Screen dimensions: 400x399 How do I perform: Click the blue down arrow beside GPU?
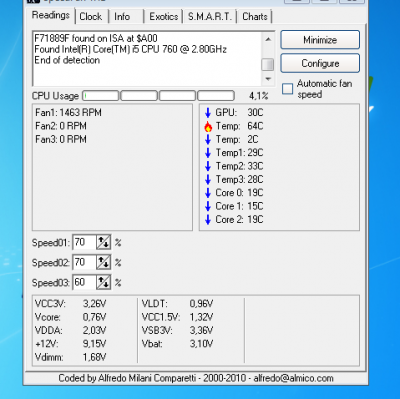pyautogui.click(x=208, y=113)
